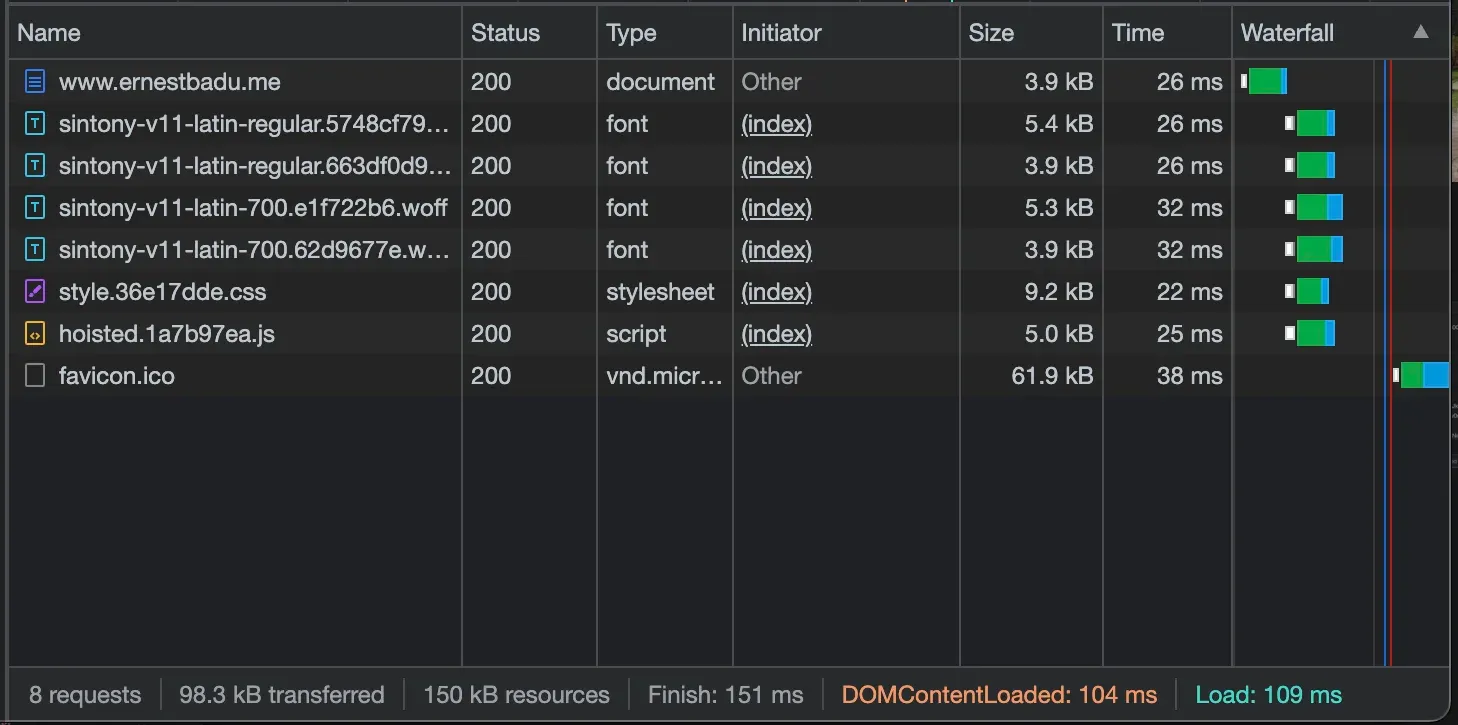Sort requests by the Time column header

click(1137, 32)
